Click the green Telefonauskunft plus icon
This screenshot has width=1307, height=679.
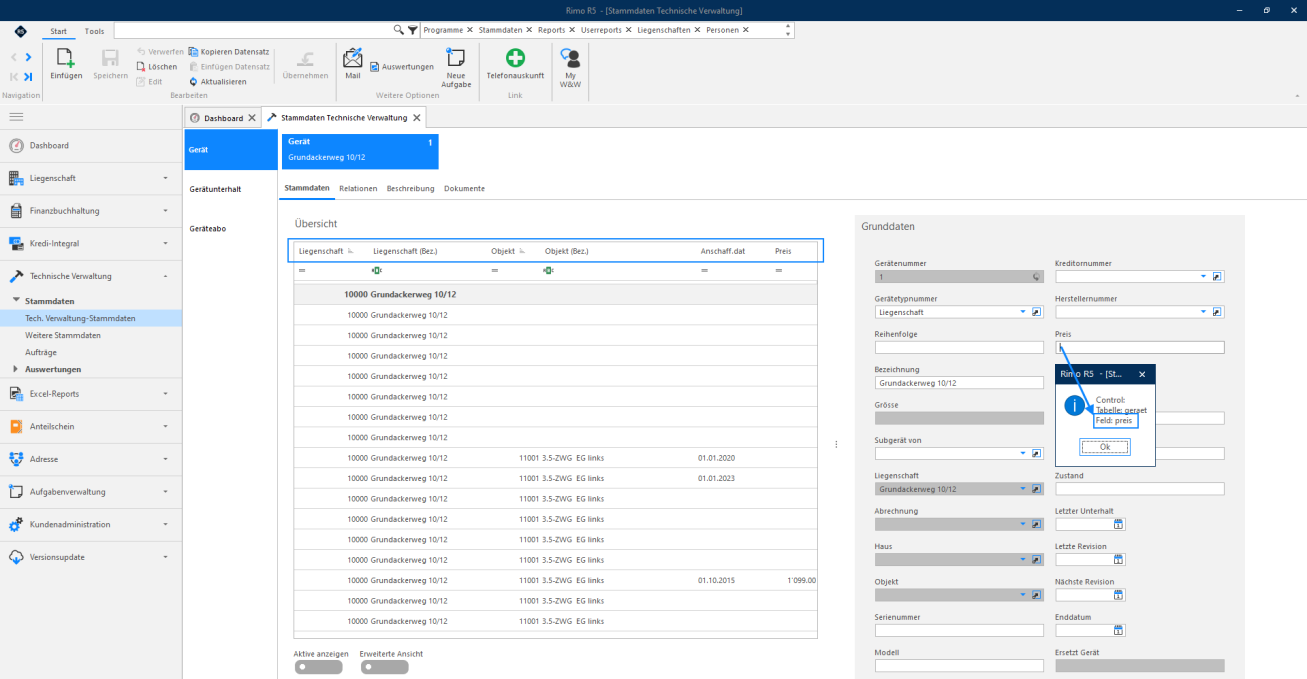[x=515, y=57]
